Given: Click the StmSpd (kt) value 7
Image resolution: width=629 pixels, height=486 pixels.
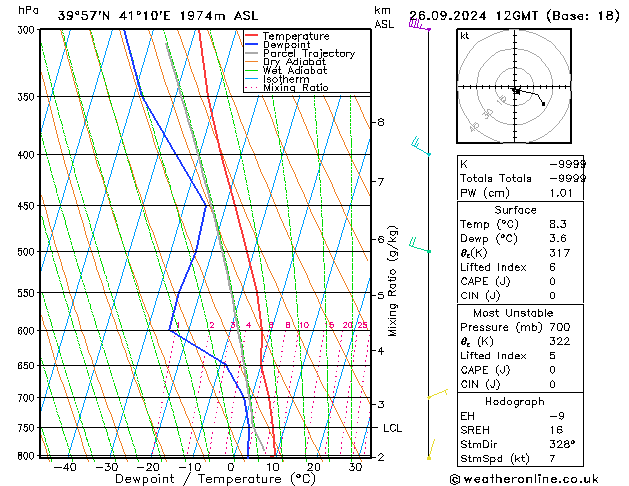Looking at the screenshot, I should tap(553, 458).
